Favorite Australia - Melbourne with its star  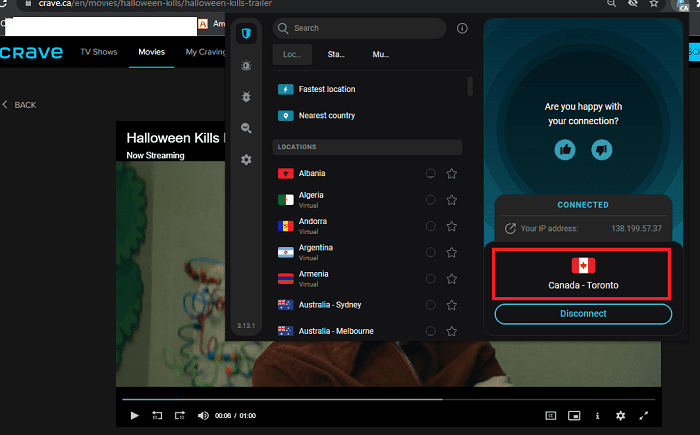(451, 331)
